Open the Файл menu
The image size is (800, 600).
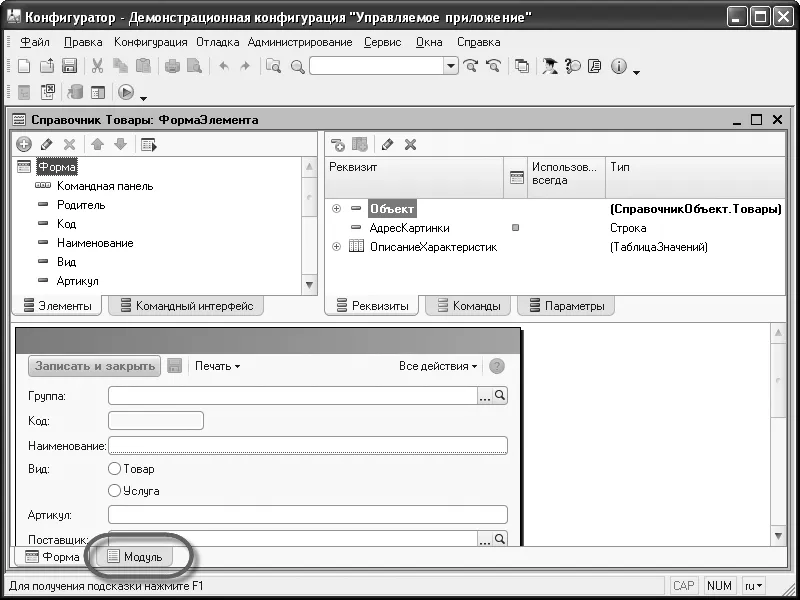click(35, 42)
